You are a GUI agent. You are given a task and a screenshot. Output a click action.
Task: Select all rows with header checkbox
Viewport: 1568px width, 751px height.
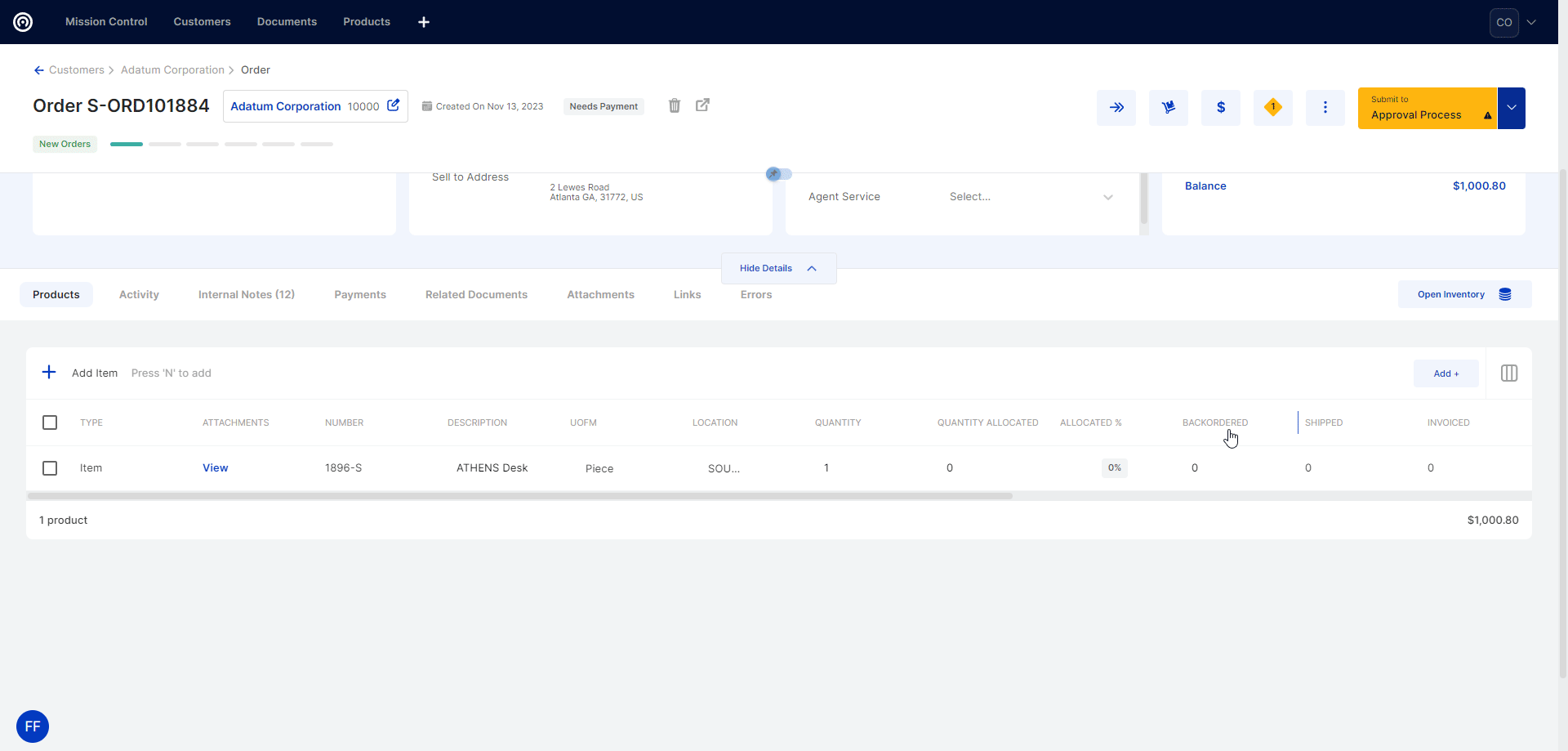click(50, 422)
